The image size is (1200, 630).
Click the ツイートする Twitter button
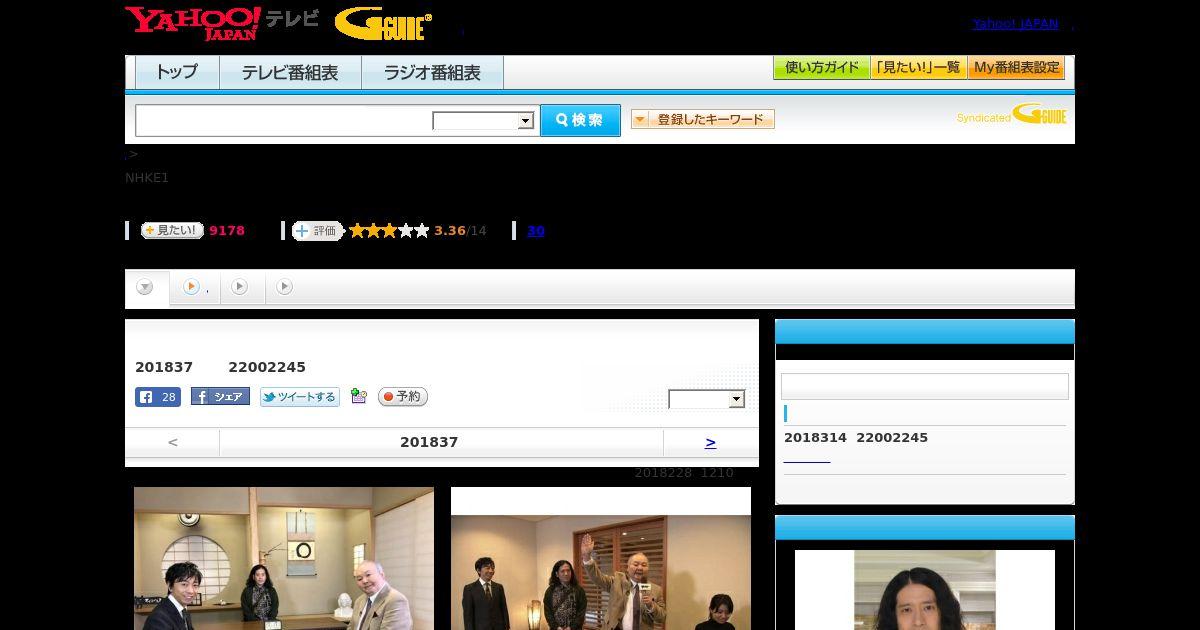pyautogui.click(x=300, y=397)
